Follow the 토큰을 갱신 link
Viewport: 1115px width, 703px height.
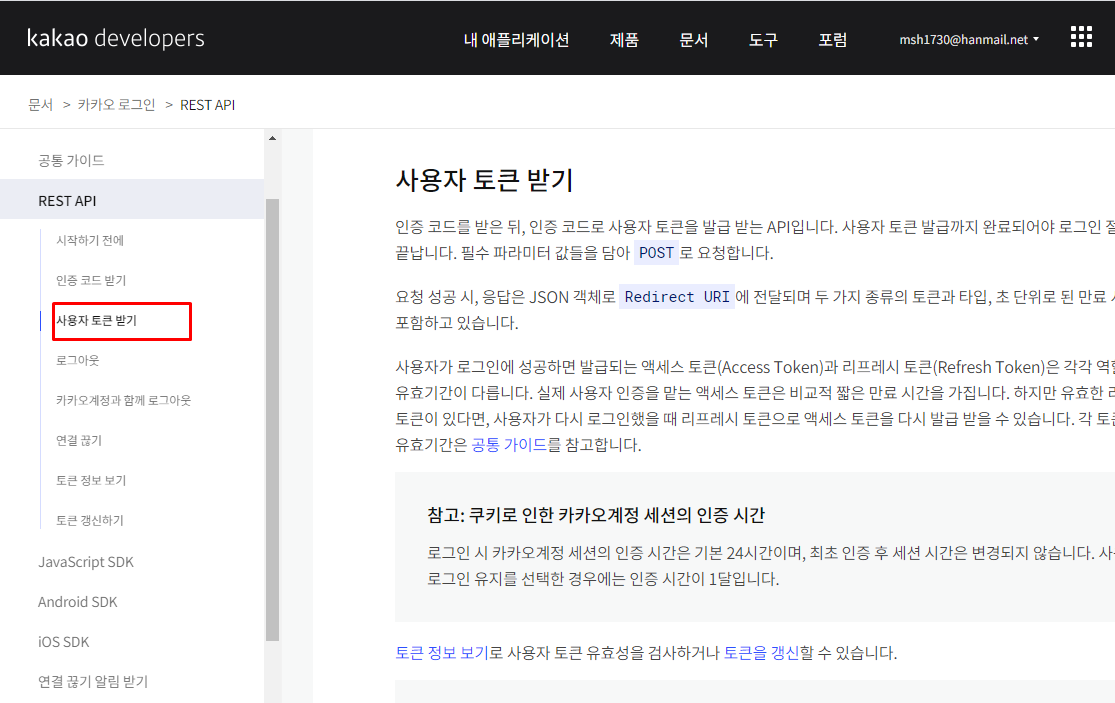pos(762,653)
